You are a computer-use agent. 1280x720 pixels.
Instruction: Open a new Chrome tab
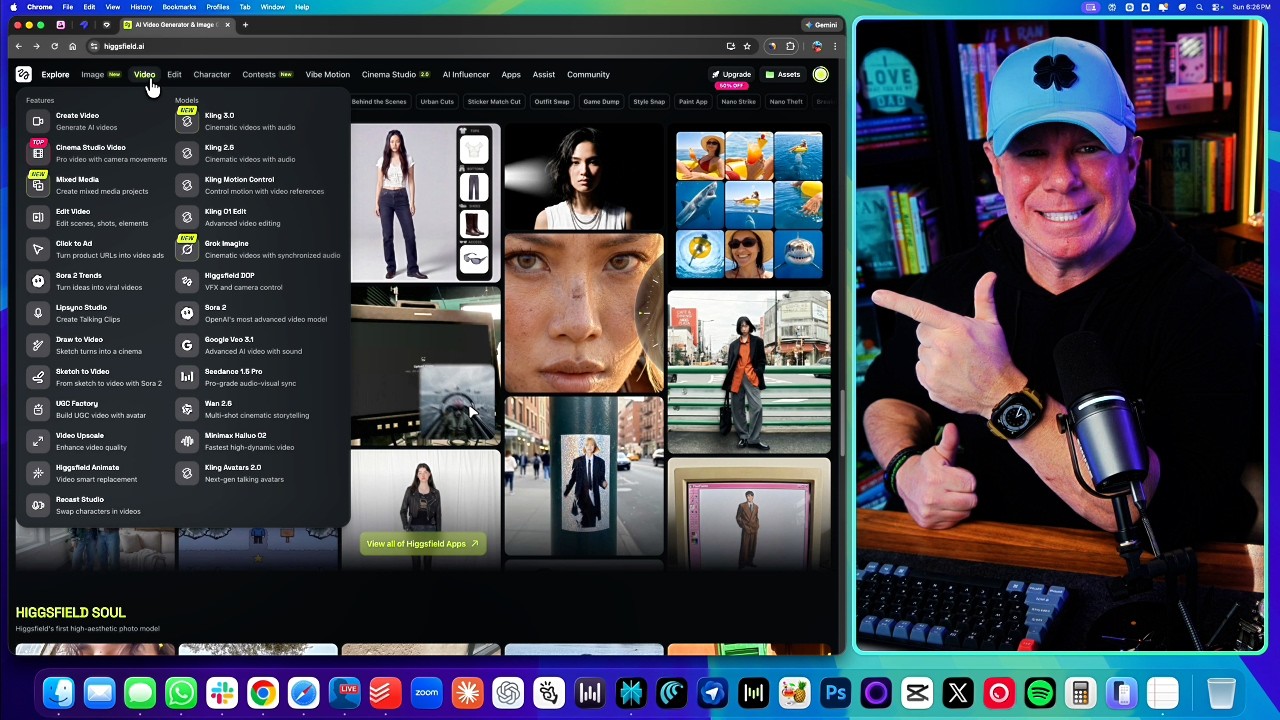pos(245,25)
